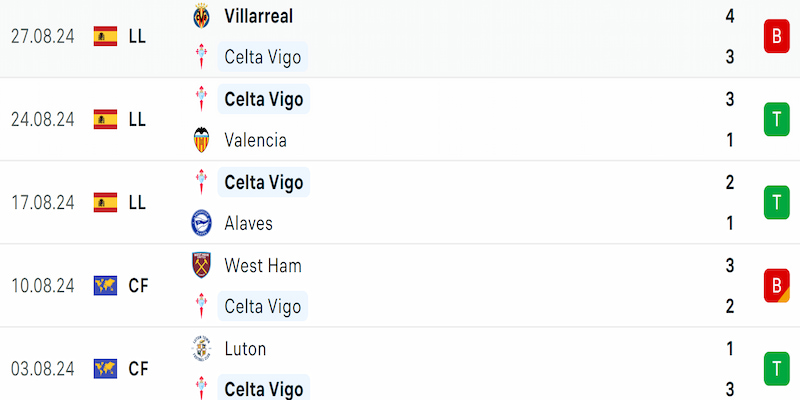The height and width of the screenshot is (400, 800).
Task: Click the Alaves club crest
Action: [x=202, y=223]
